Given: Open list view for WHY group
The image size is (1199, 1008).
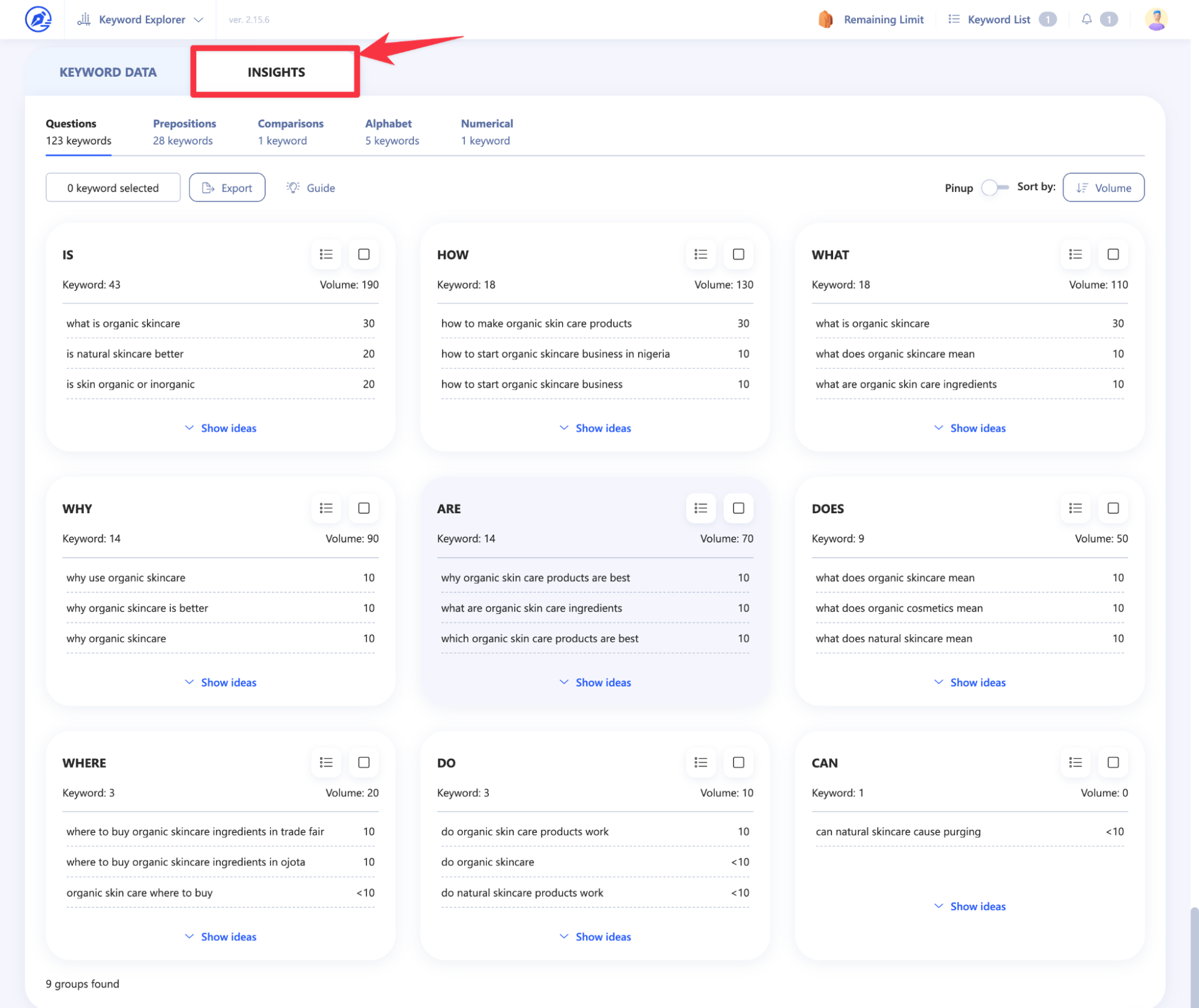Looking at the screenshot, I should pos(326,508).
